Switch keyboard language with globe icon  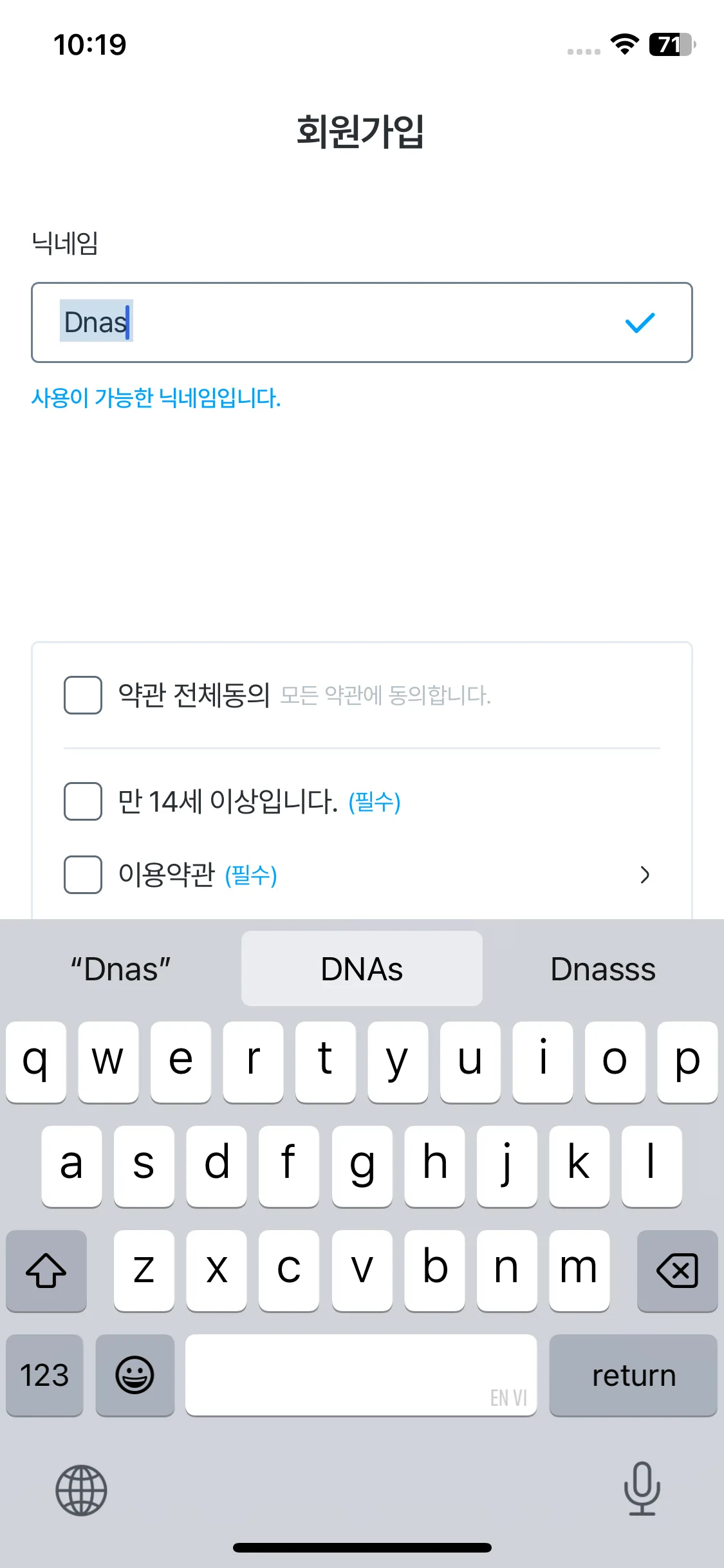pos(81,1490)
